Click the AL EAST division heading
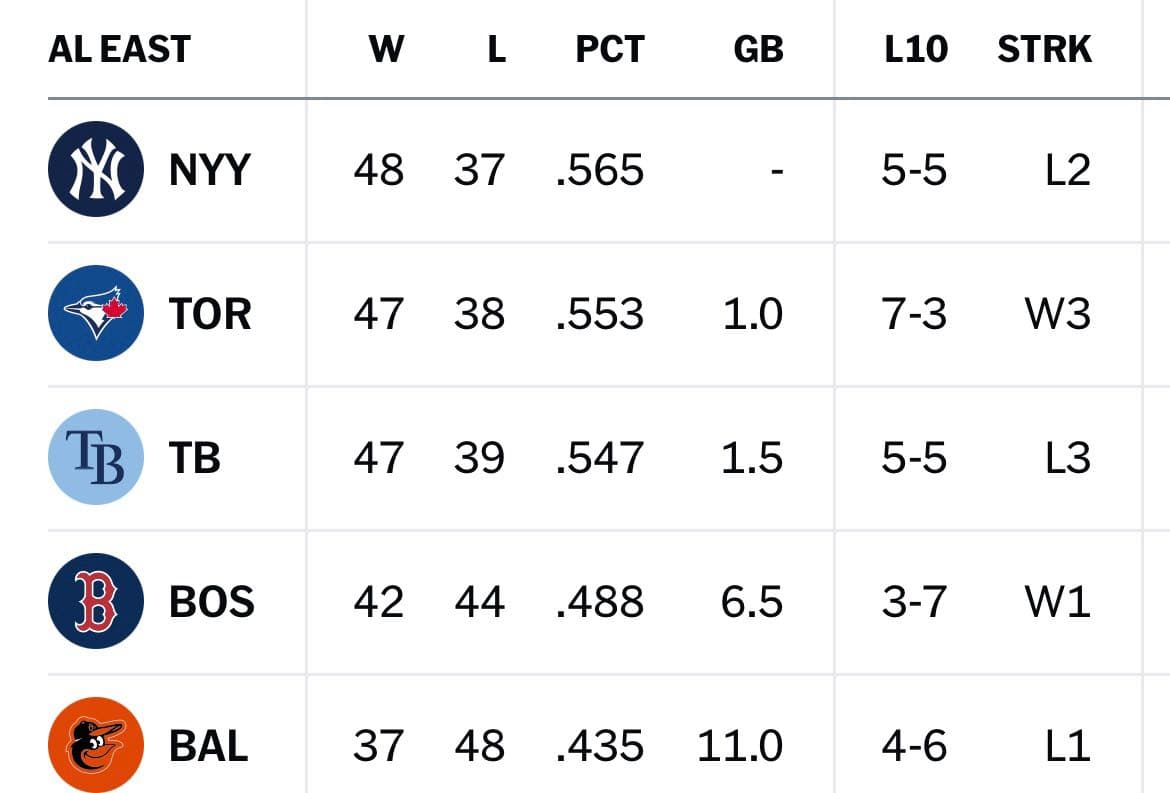This screenshot has width=1170, height=793. point(119,49)
